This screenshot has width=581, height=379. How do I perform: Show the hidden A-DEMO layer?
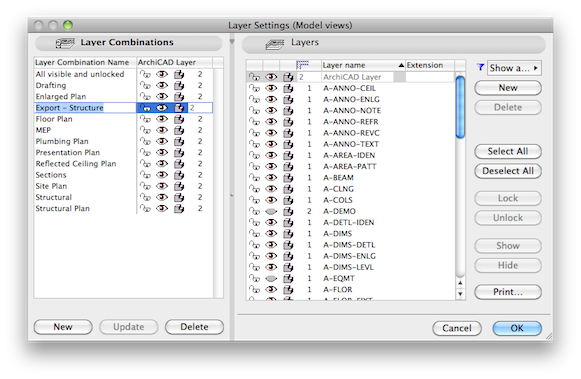(271, 211)
